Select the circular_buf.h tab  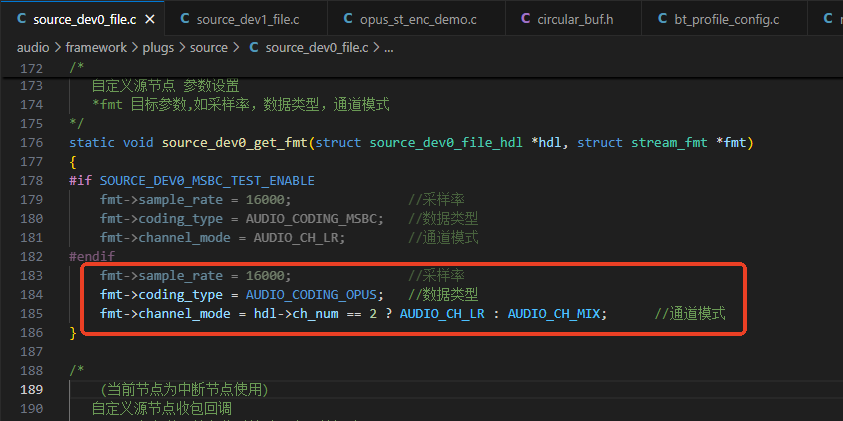coord(573,19)
